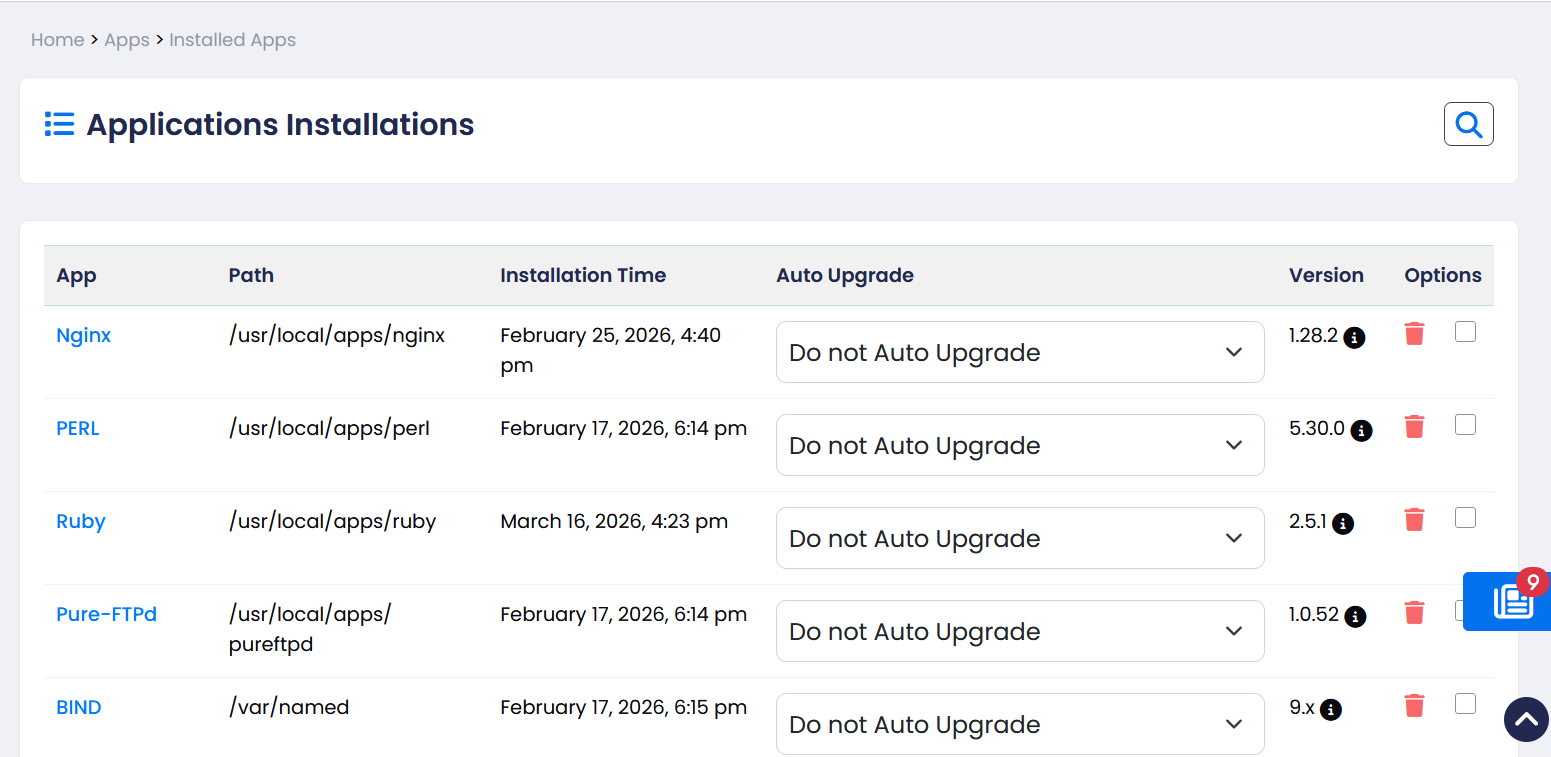
Task: Tick the checkbox in the Nginx row
Action: tap(1465, 332)
